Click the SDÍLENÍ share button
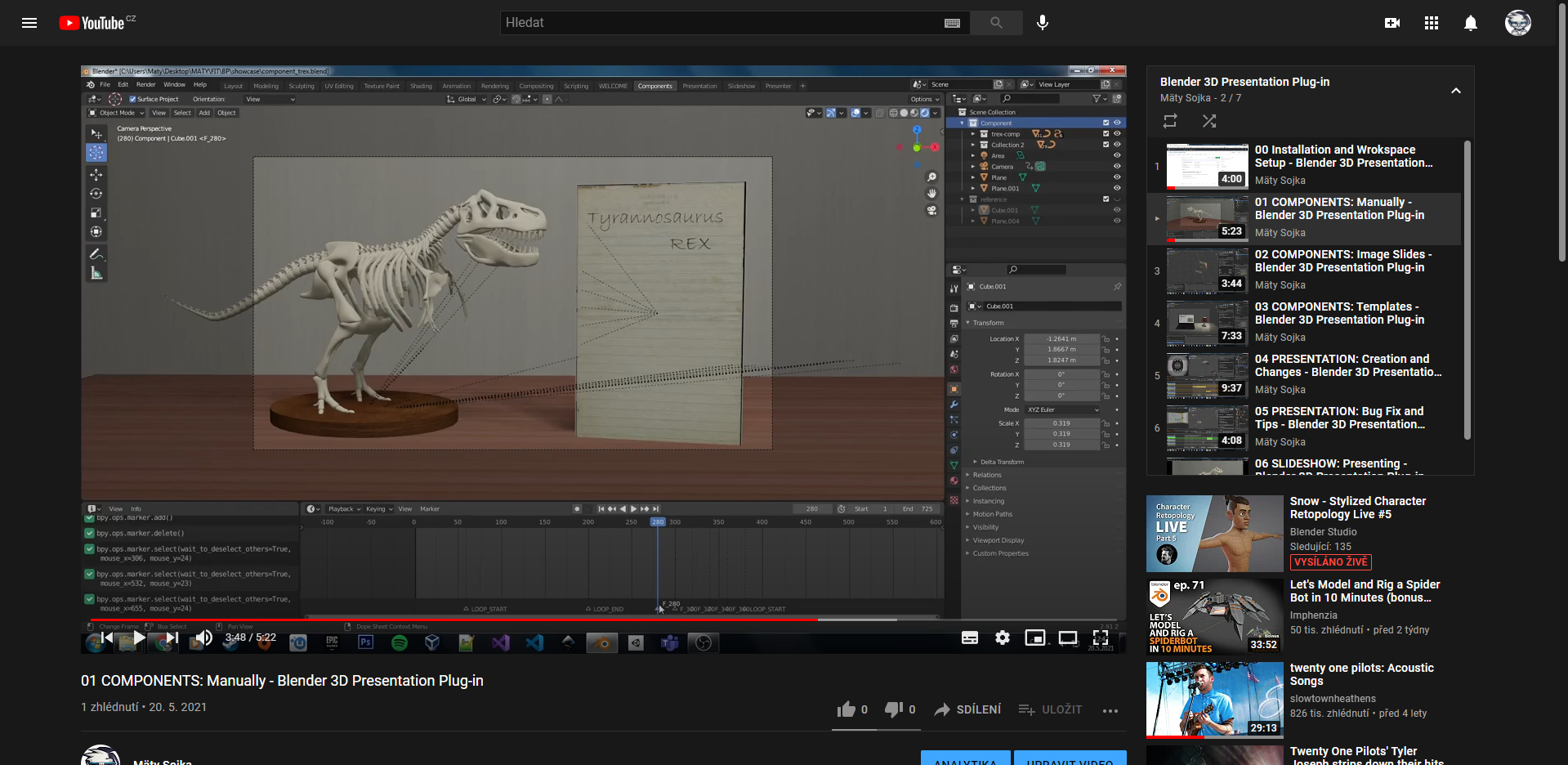Viewport: 1568px width, 765px height. (x=968, y=709)
